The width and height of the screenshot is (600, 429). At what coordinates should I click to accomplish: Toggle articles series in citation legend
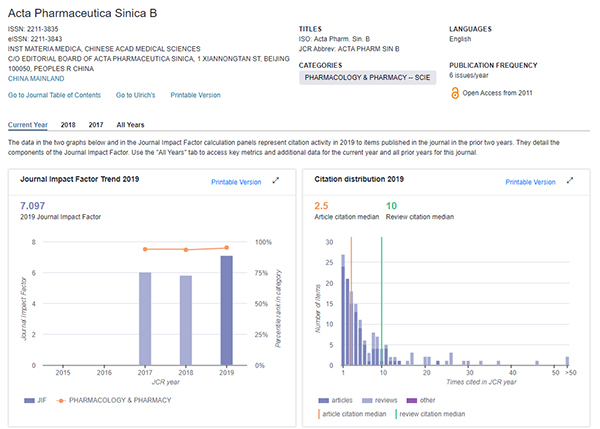click(x=323, y=400)
